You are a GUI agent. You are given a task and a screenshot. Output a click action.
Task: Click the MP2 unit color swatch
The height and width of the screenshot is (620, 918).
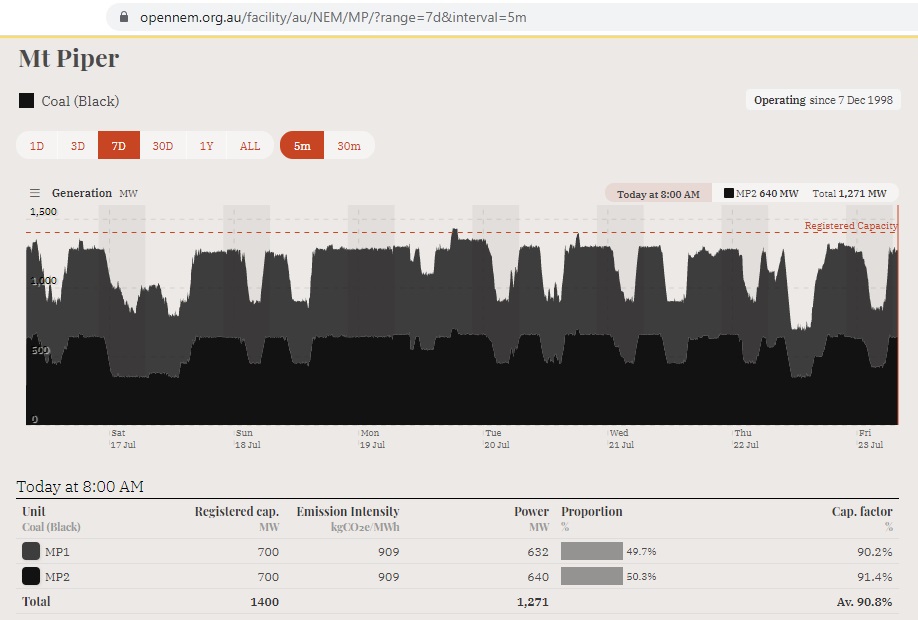(x=30, y=576)
